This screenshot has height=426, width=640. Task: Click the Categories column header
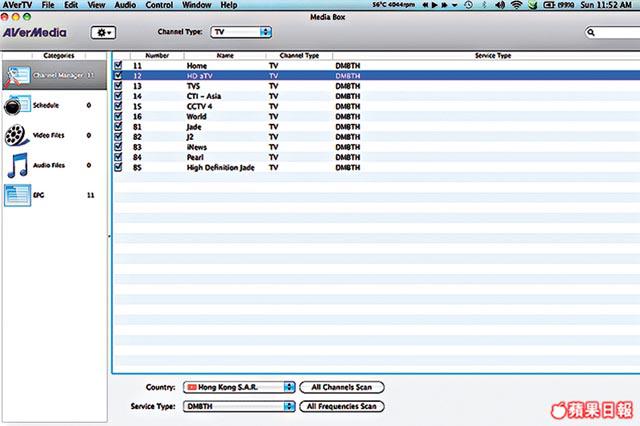click(x=58, y=55)
